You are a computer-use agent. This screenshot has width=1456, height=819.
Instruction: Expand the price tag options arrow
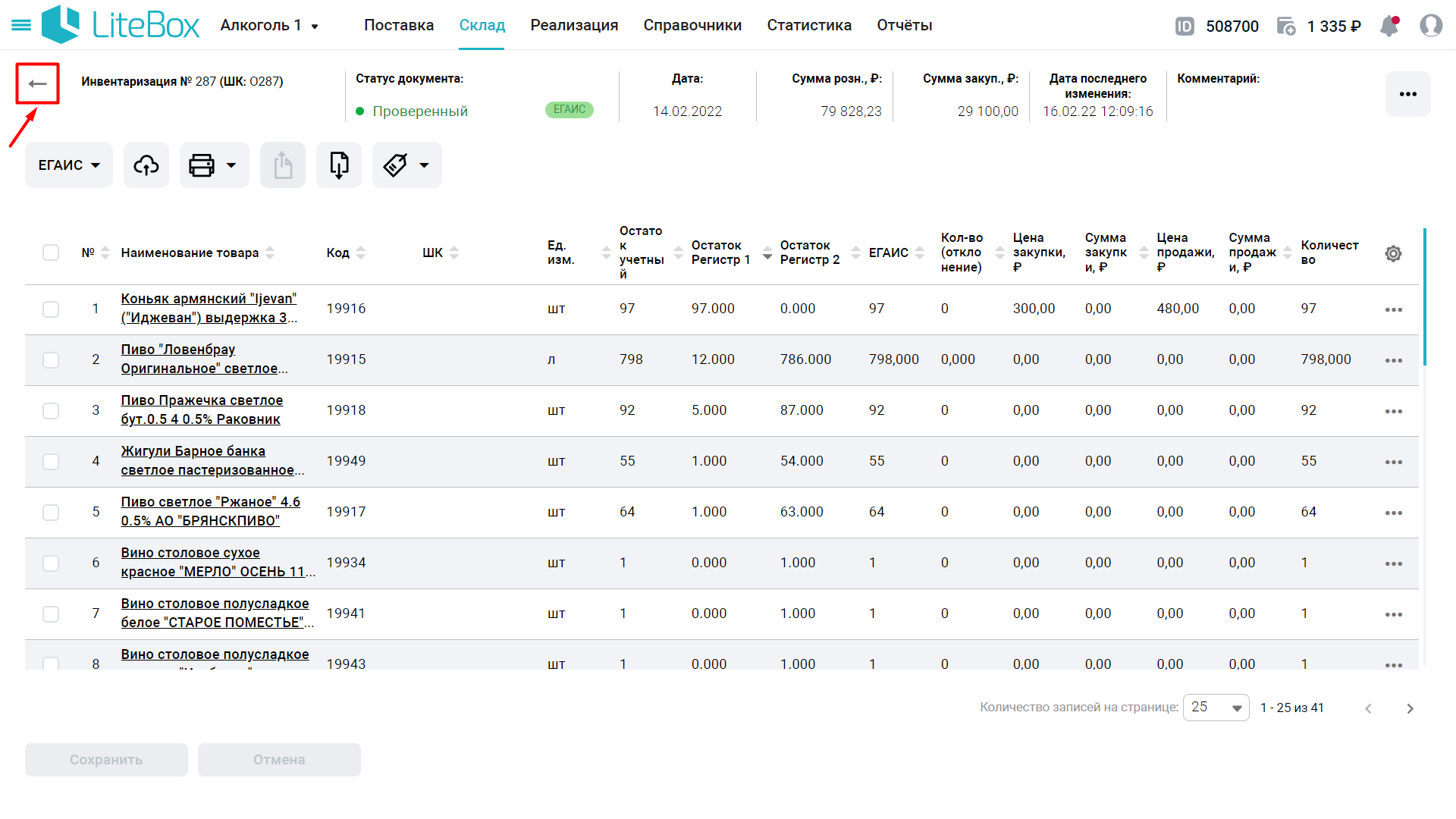(x=425, y=165)
